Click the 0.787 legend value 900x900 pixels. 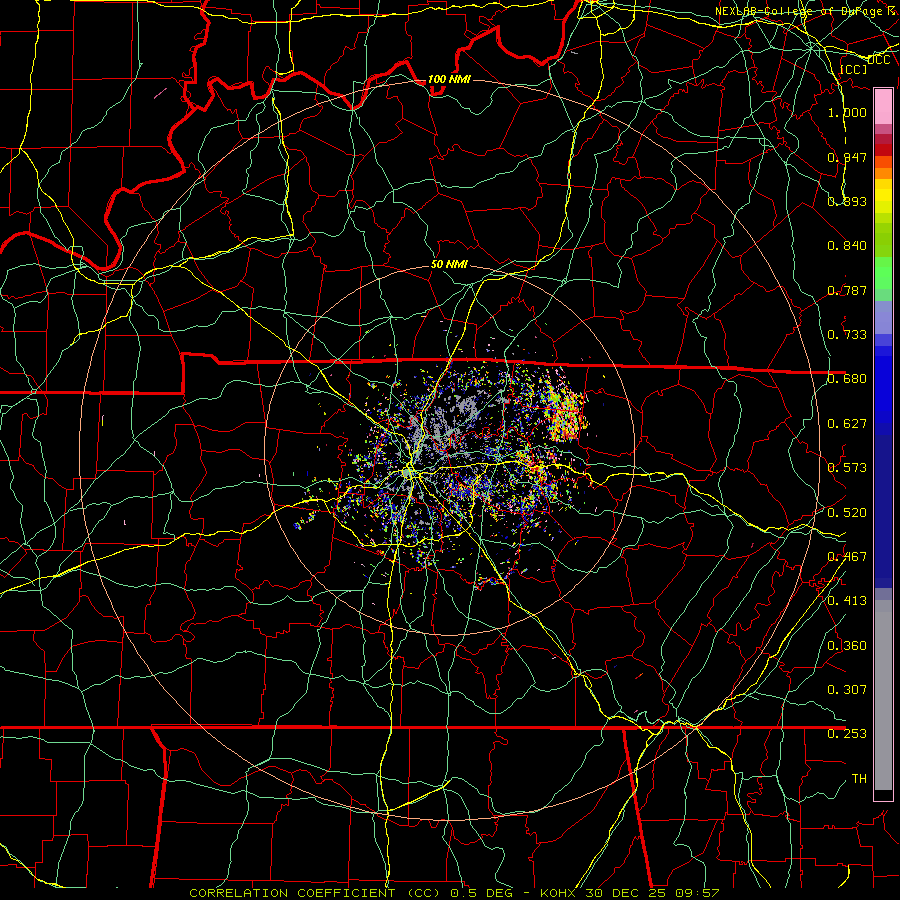pos(847,290)
